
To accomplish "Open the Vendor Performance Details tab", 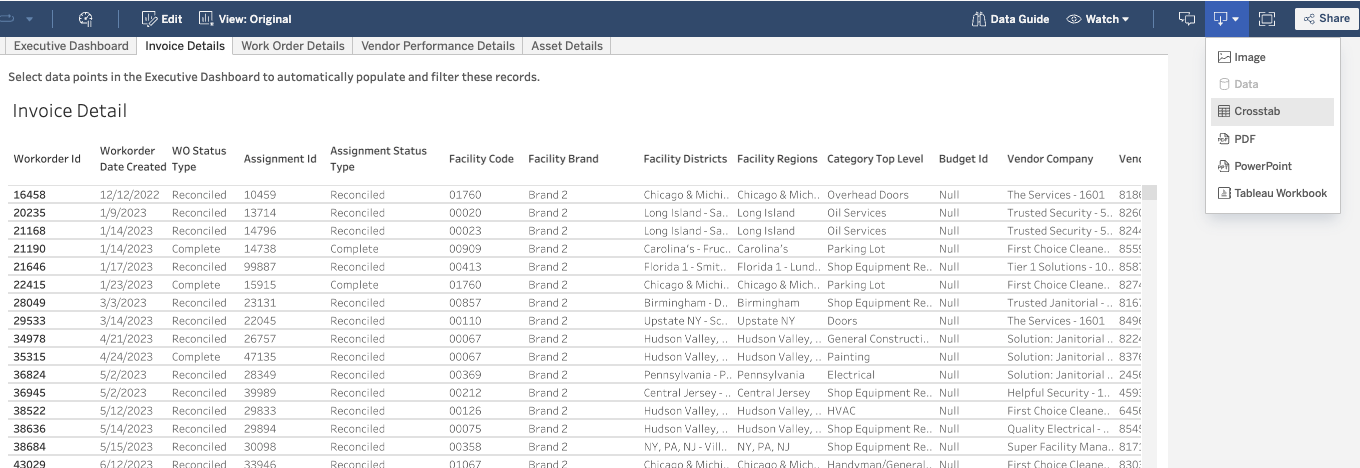I will 438,46.
